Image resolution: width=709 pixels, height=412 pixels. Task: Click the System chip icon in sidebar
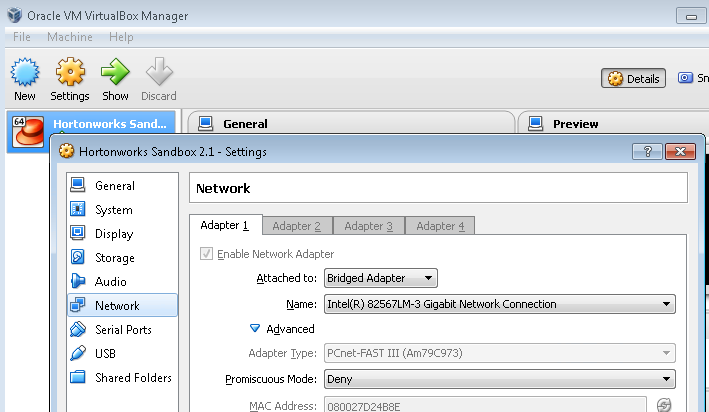point(78,209)
